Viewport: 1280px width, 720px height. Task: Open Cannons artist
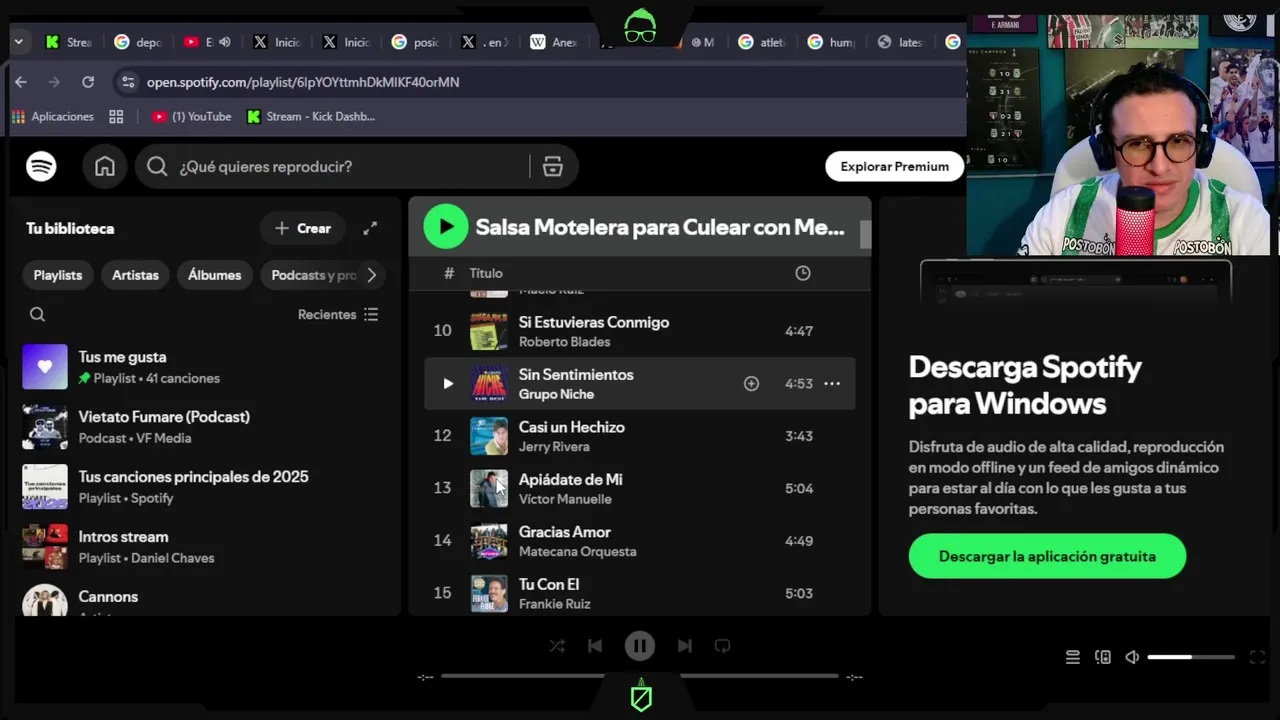tap(205, 599)
